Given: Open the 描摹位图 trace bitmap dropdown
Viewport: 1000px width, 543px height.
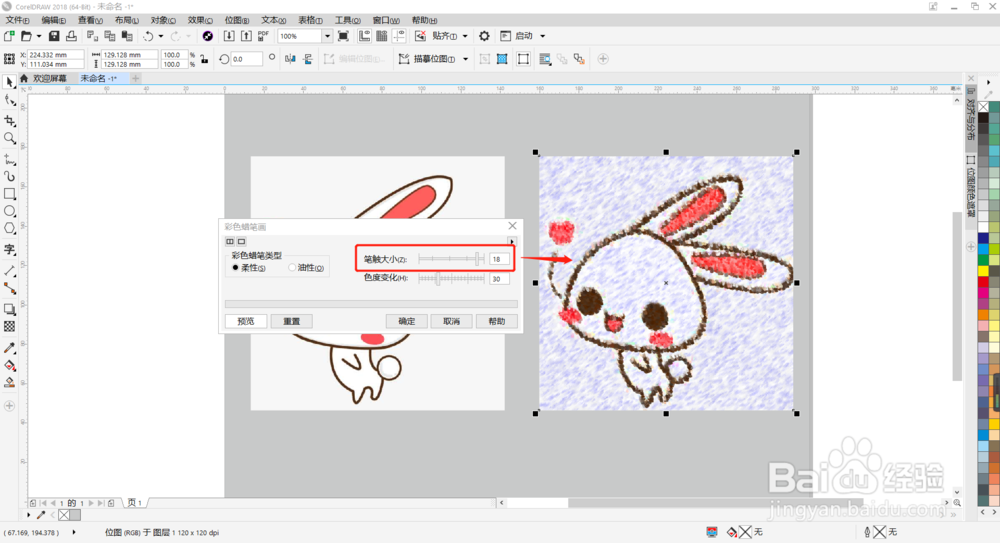Looking at the screenshot, I should point(466,59).
